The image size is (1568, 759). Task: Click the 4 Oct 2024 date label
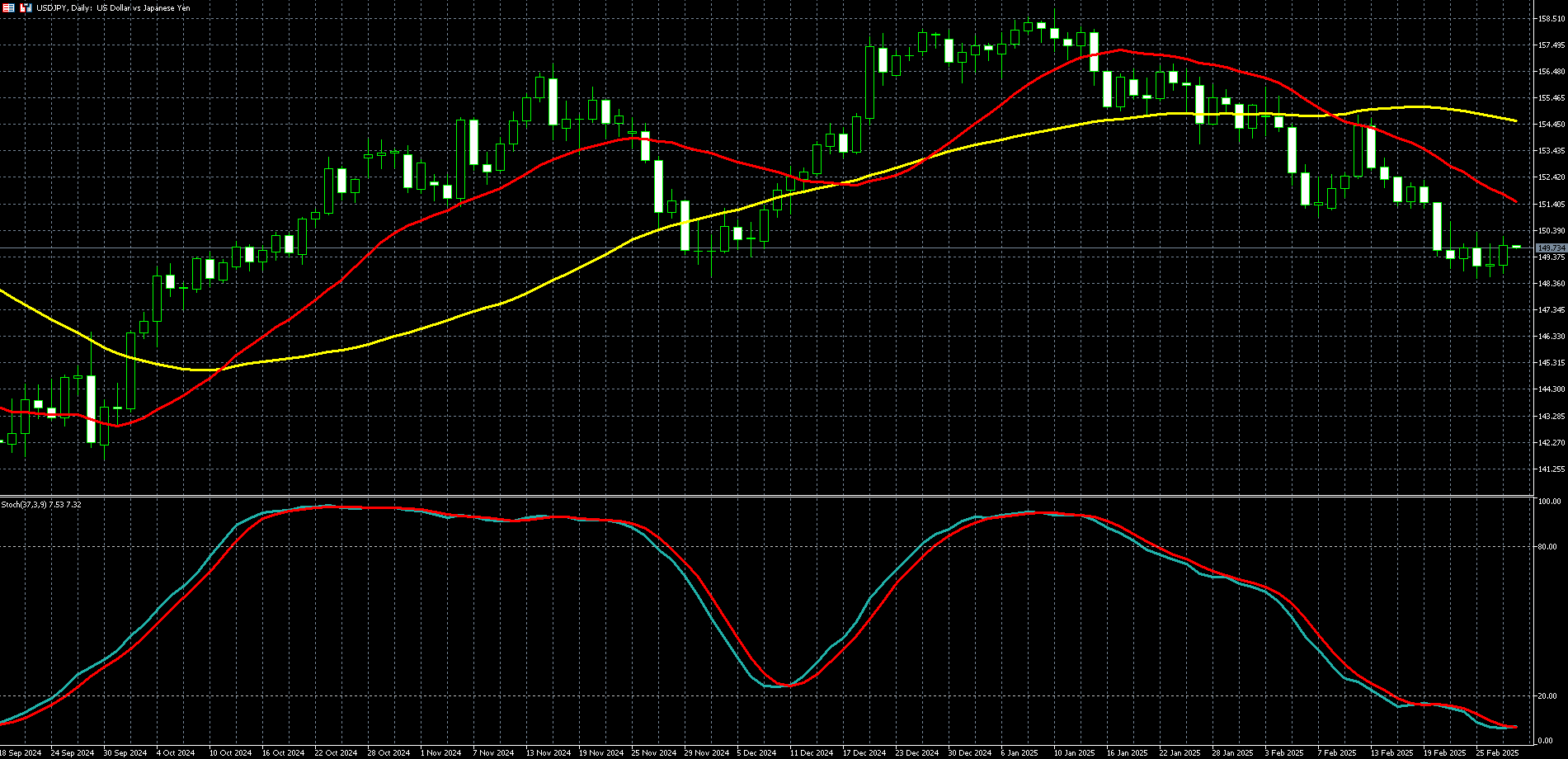[x=176, y=753]
